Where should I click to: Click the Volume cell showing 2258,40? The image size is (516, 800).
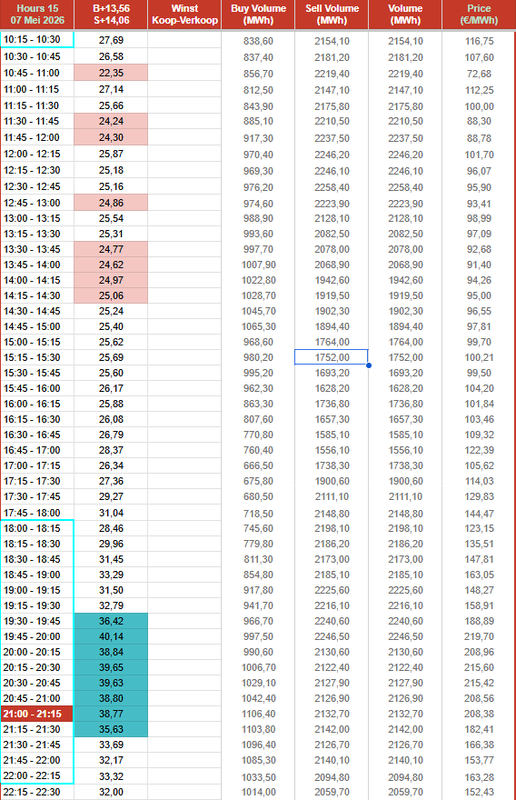point(405,187)
